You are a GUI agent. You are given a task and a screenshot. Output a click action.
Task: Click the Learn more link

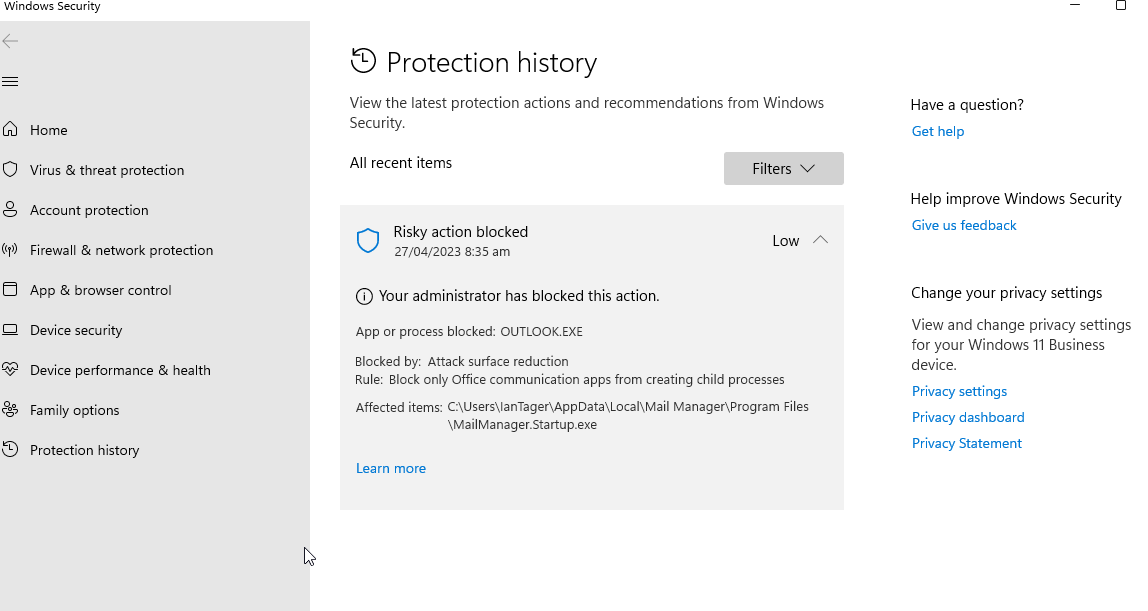(391, 468)
